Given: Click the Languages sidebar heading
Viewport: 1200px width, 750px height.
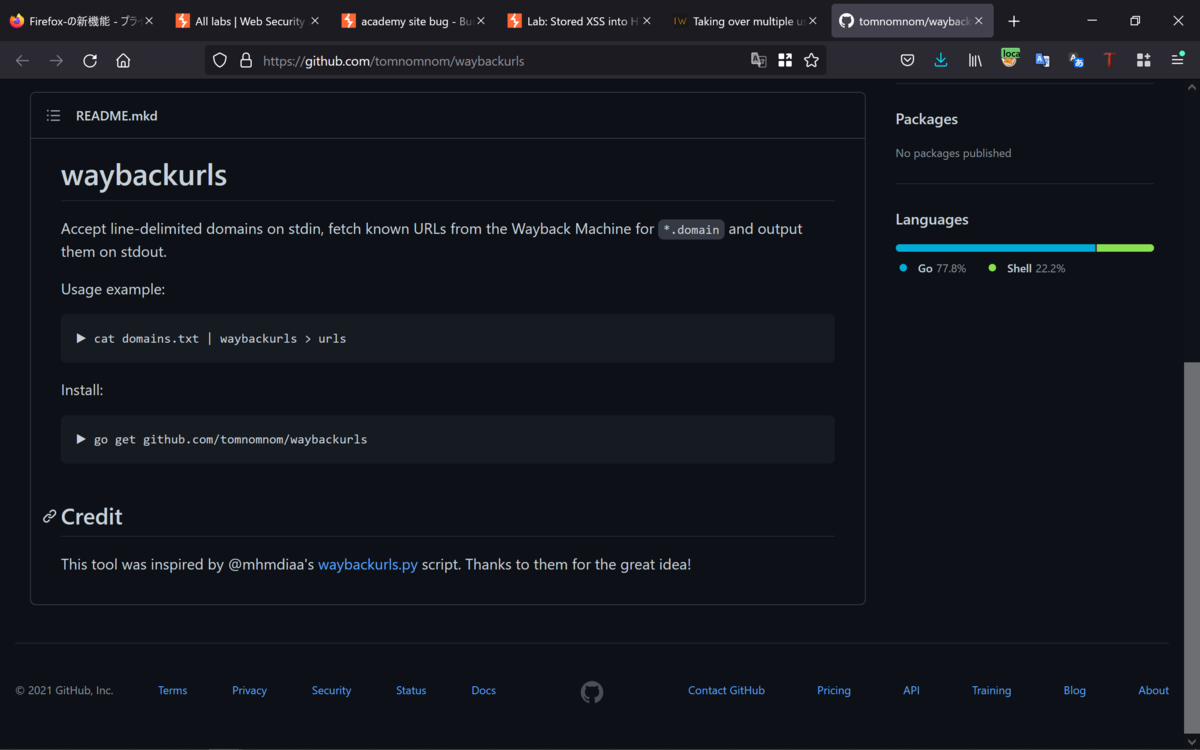Looking at the screenshot, I should [932, 219].
